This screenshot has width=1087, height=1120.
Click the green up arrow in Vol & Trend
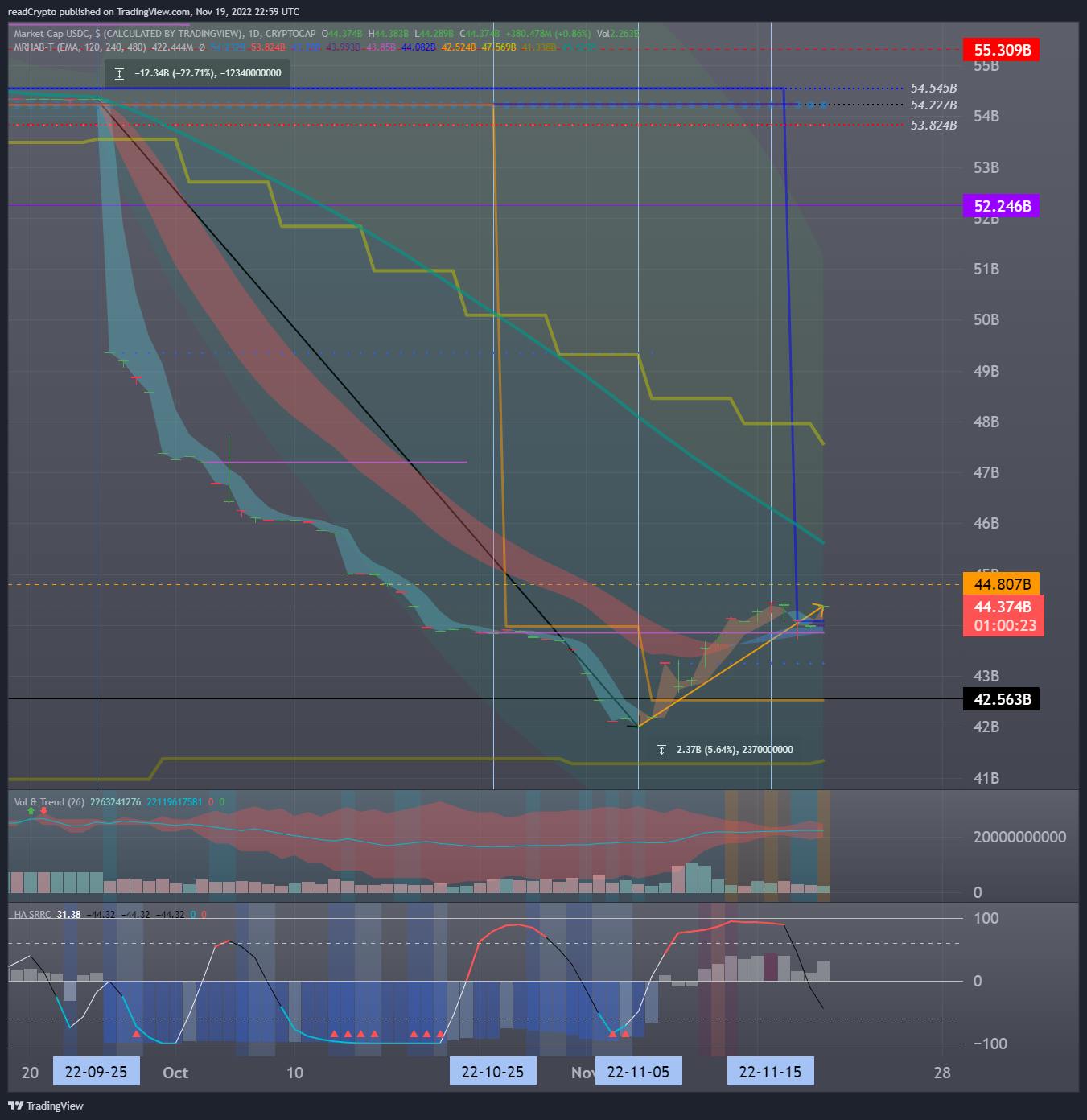pyautogui.click(x=31, y=811)
